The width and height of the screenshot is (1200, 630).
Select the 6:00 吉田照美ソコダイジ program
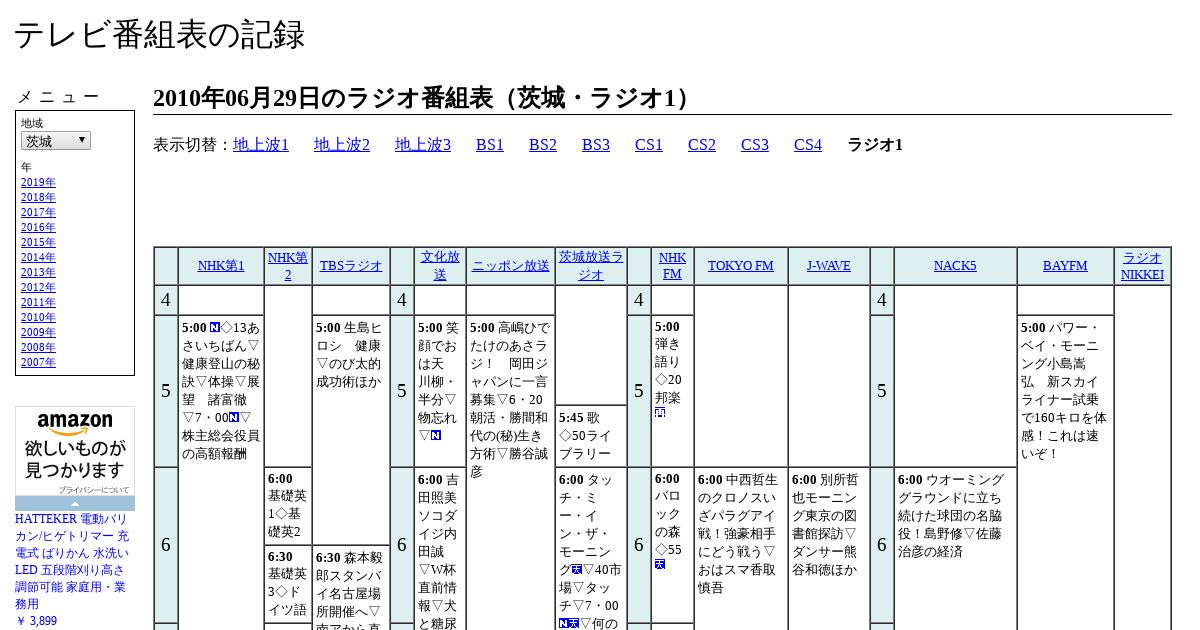coord(440,550)
